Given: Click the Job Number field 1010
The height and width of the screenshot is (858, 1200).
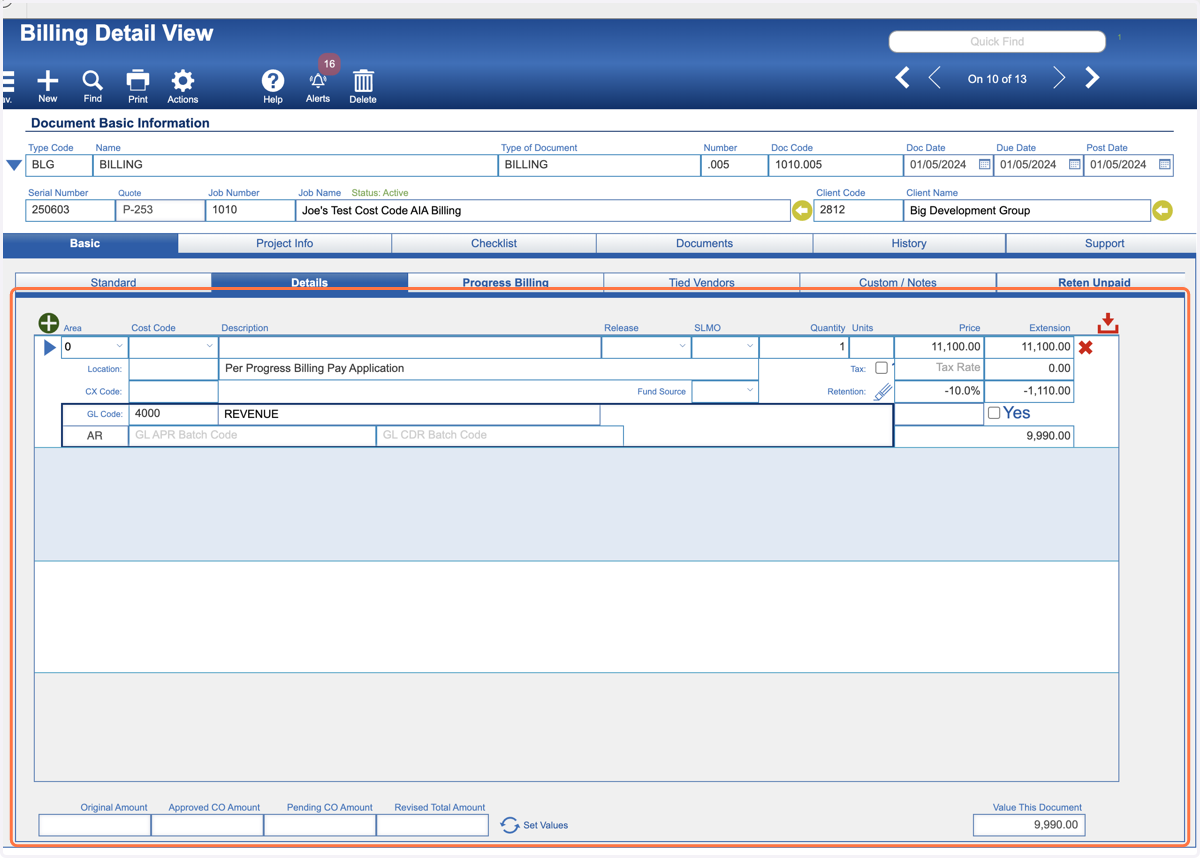Looking at the screenshot, I should [x=250, y=211].
